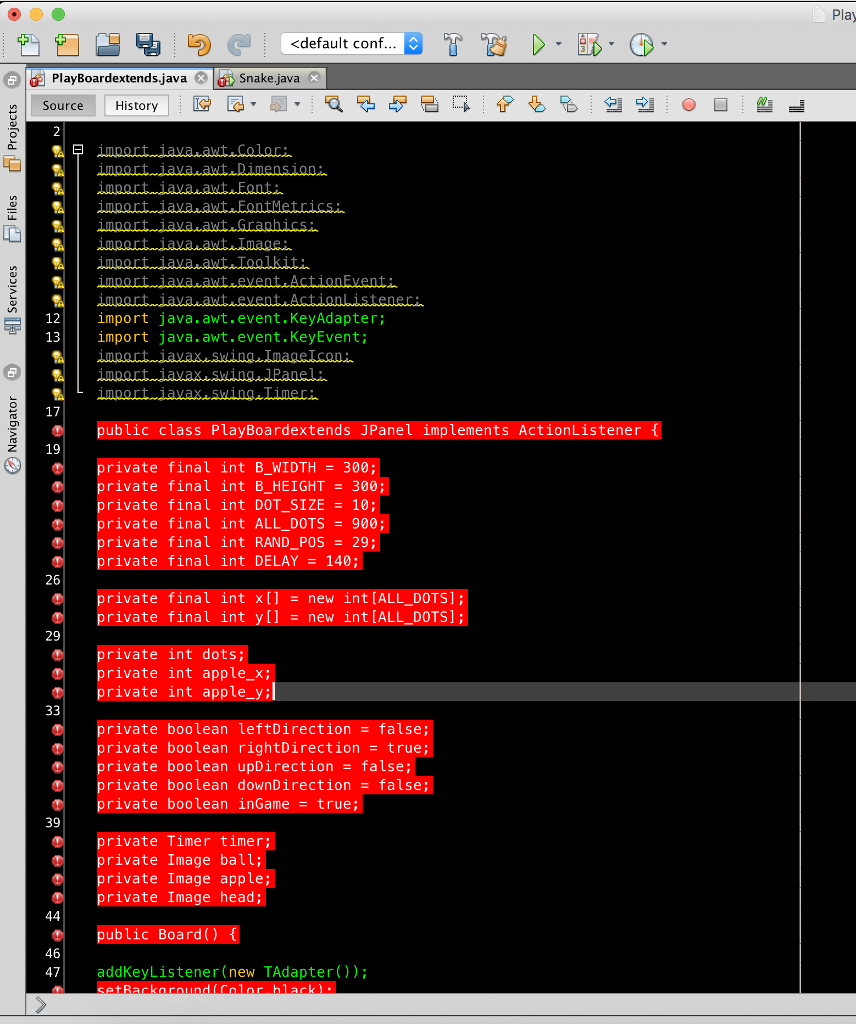Image resolution: width=856 pixels, height=1024 pixels.
Task: Click the error badge beside the class declaration
Action: (57, 430)
